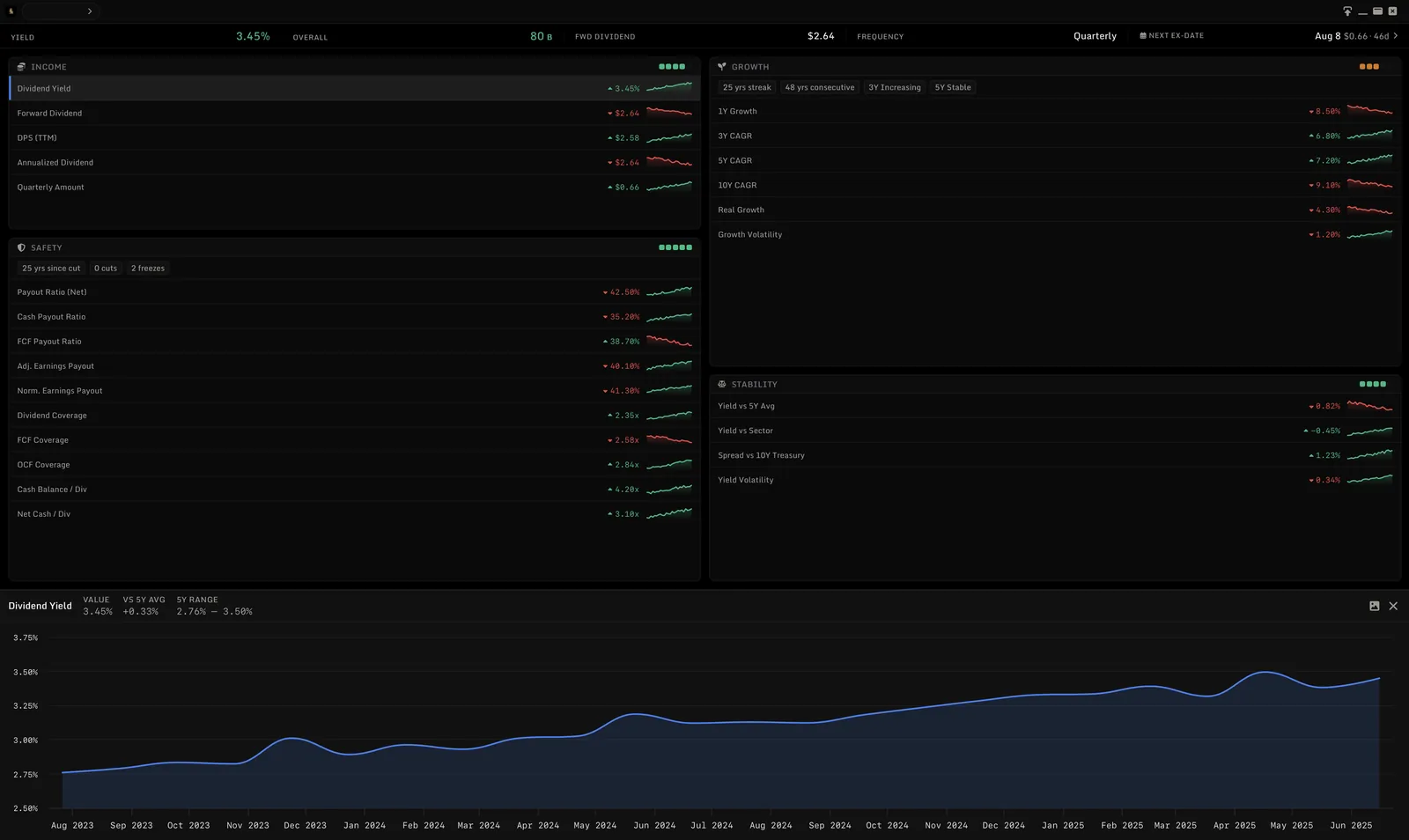Click the 25 yrs streak tag

pos(747,87)
